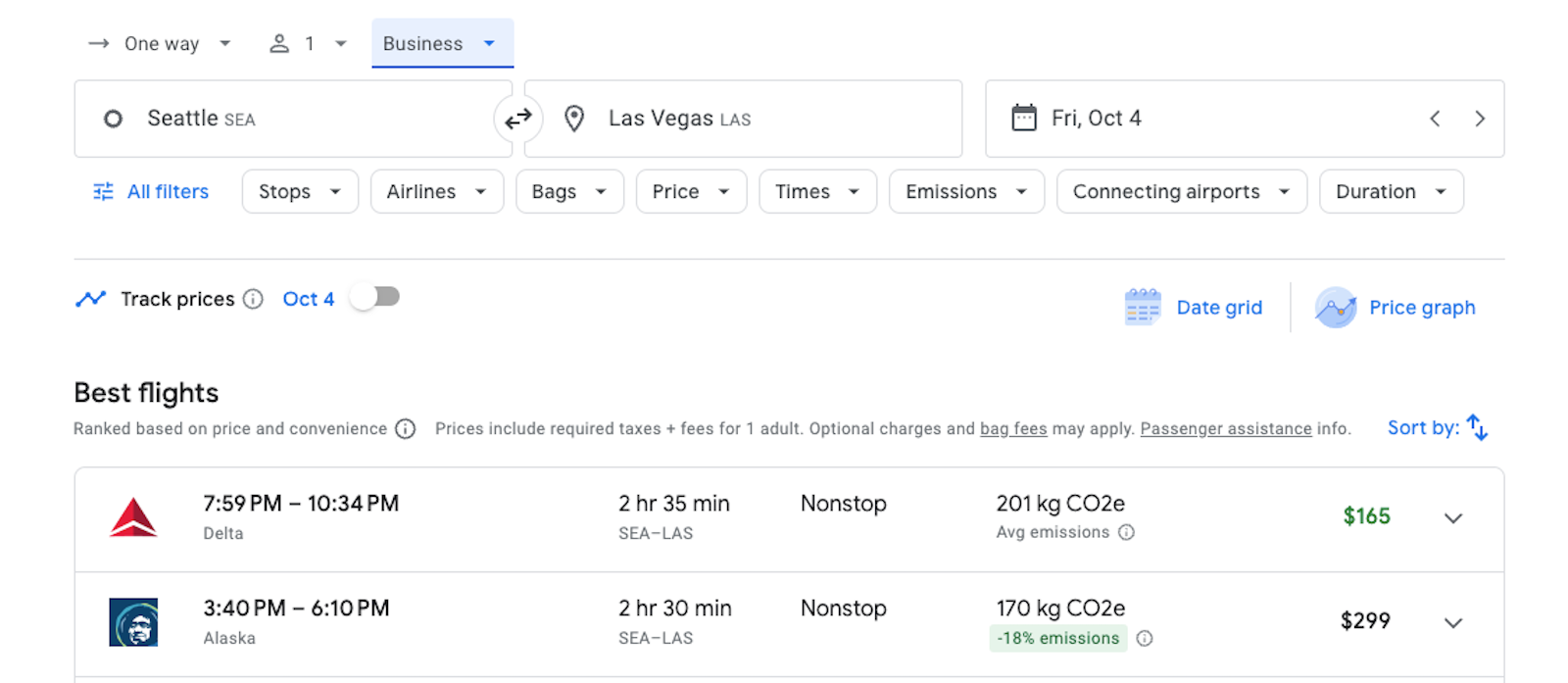Swap origin and destination airports
Viewport: 1568px width, 683px height.
click(517, 119)
